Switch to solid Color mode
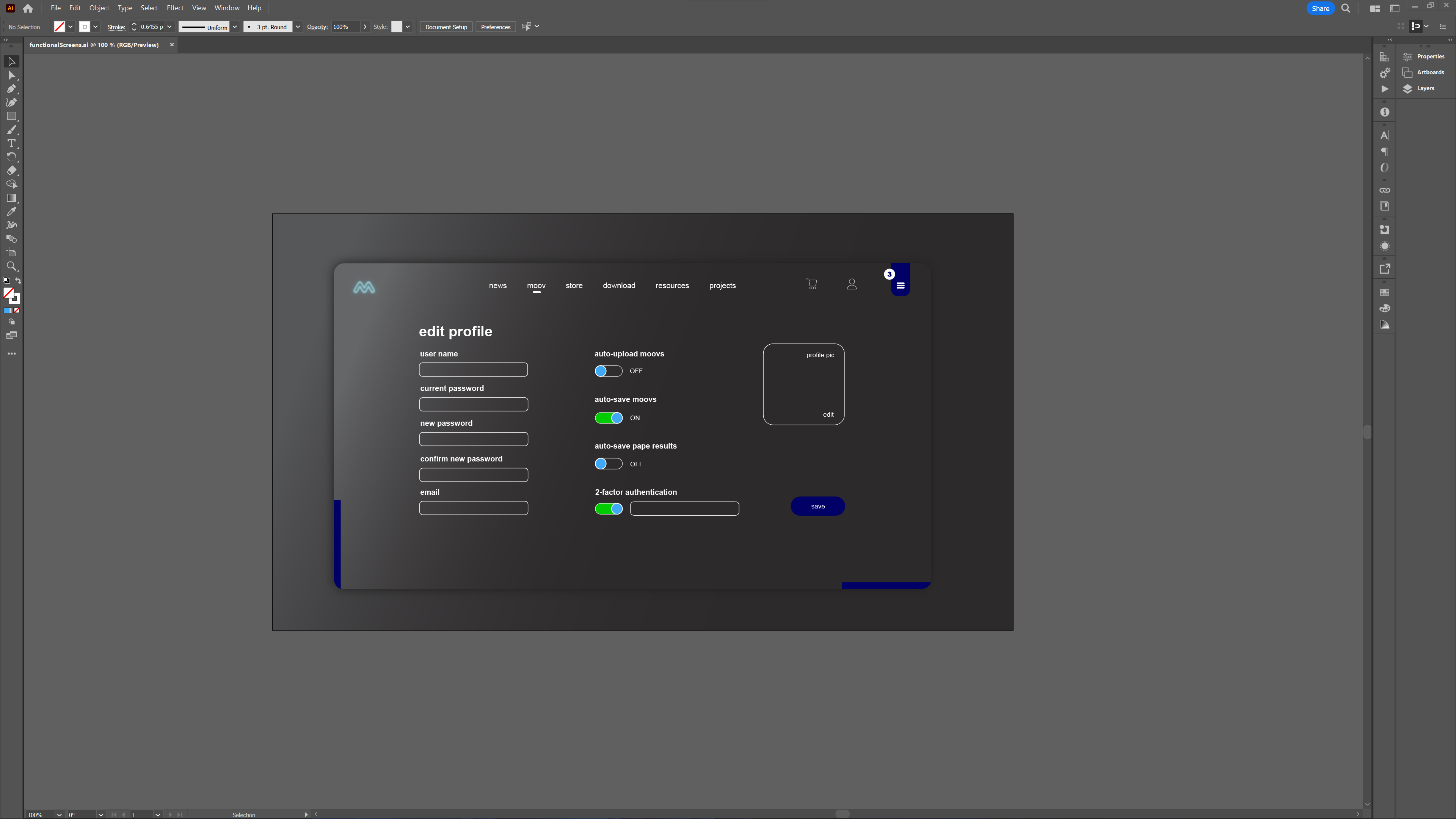 pos(6,311)
